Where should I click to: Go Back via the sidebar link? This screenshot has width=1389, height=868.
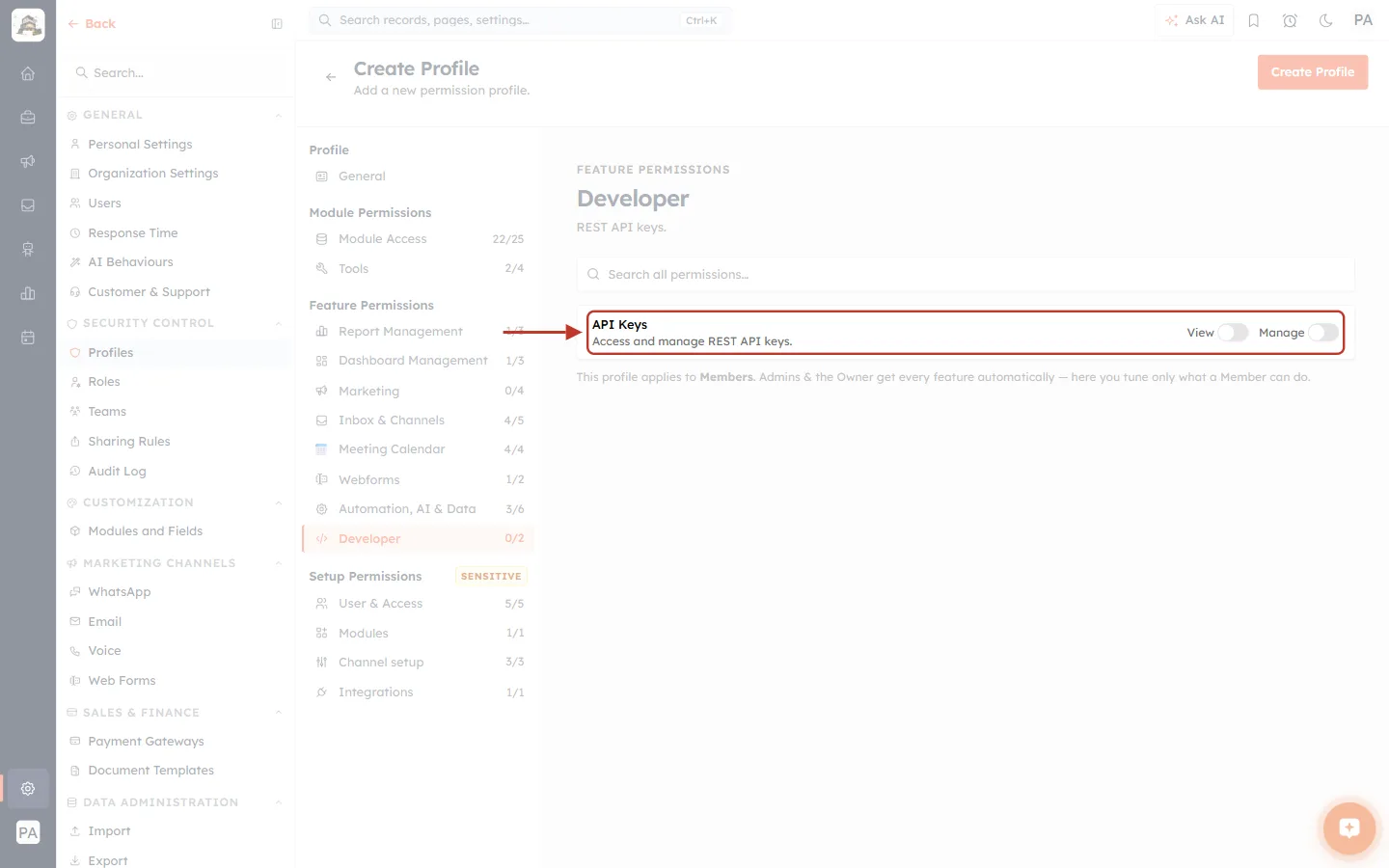coord(92,24)
